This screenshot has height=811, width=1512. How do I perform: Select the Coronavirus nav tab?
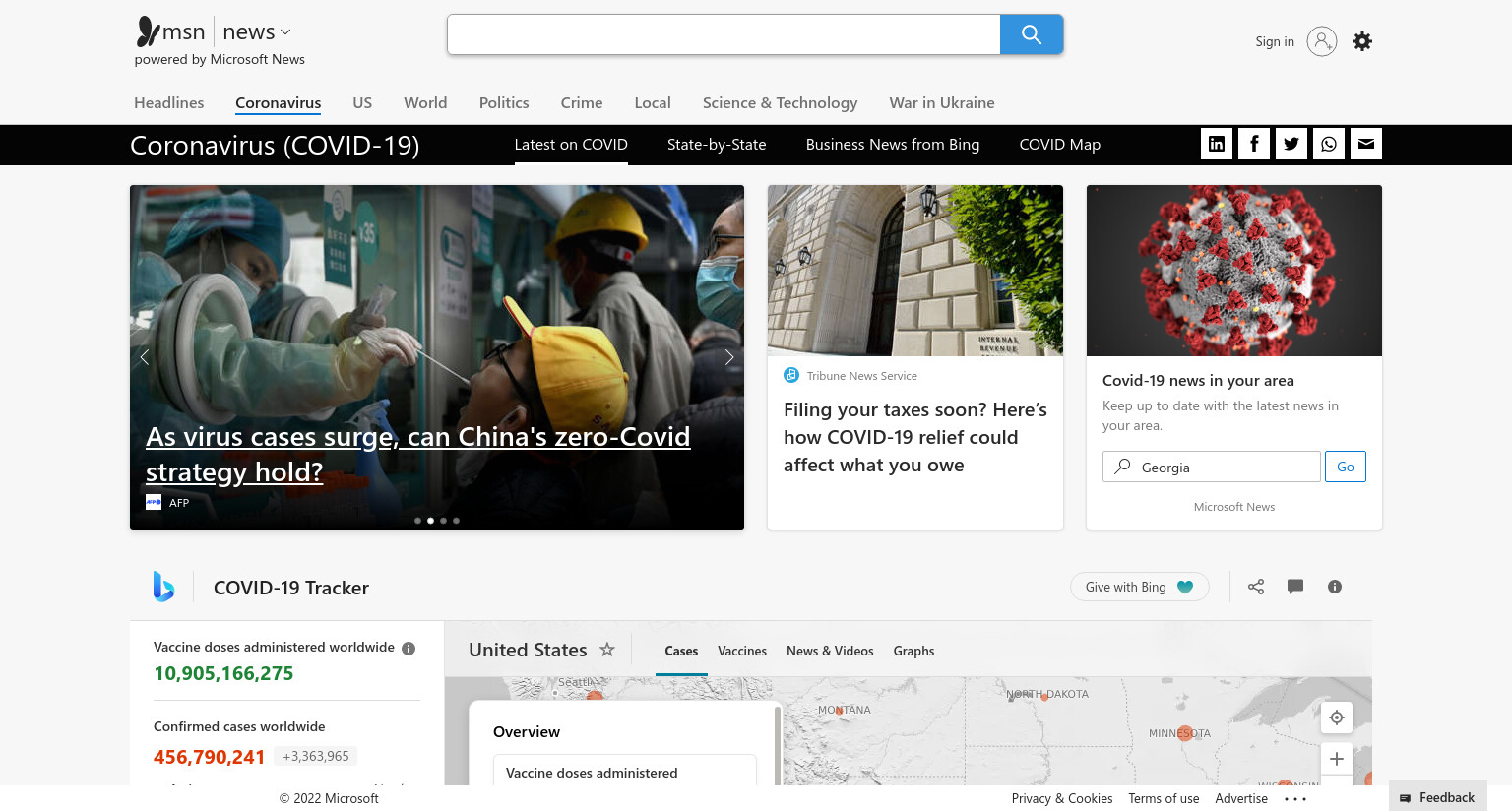coord(278,102)
